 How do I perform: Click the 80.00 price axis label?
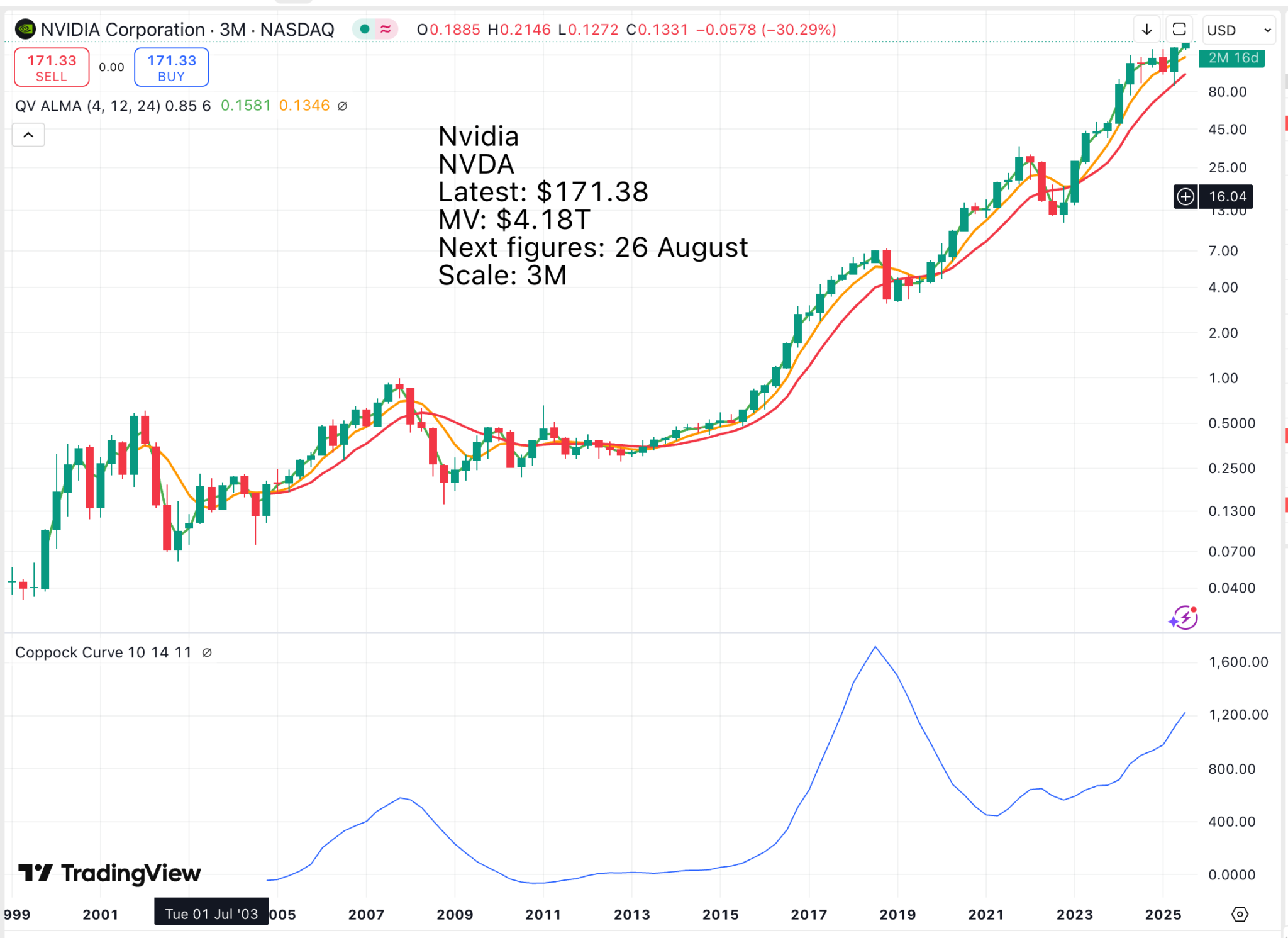click(1227, 92)
